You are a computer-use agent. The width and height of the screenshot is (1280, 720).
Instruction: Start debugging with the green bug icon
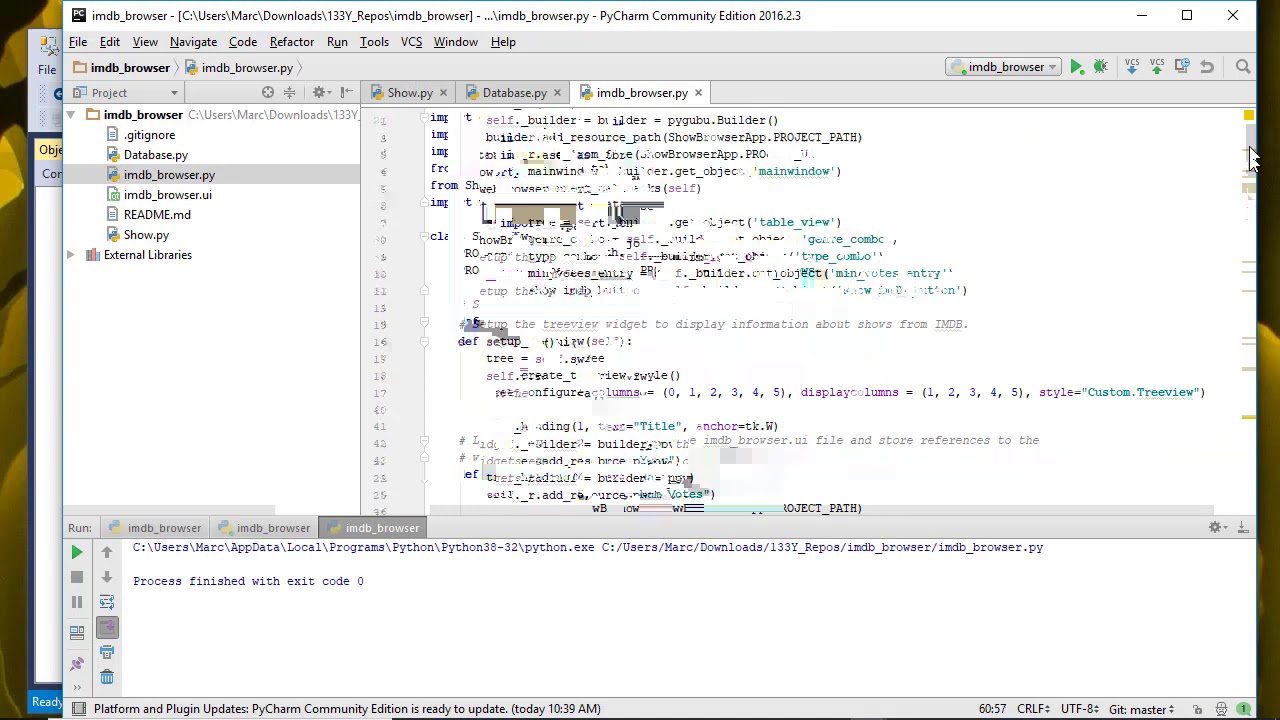(x=1100, y=67)
